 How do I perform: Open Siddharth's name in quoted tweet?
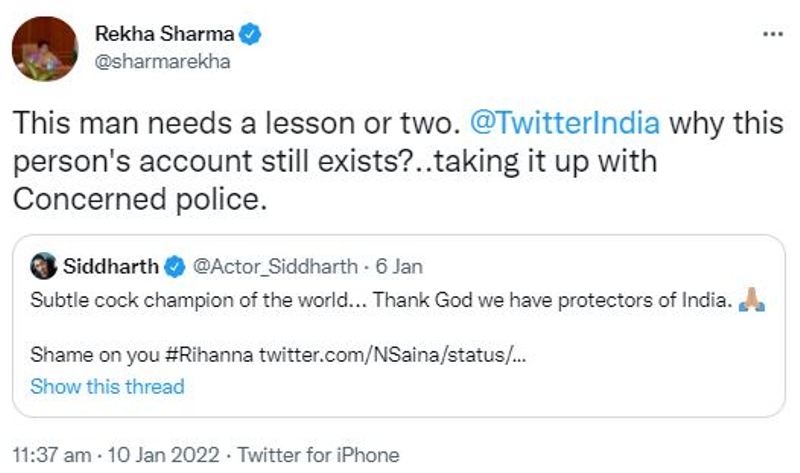[x=111, y=266]
